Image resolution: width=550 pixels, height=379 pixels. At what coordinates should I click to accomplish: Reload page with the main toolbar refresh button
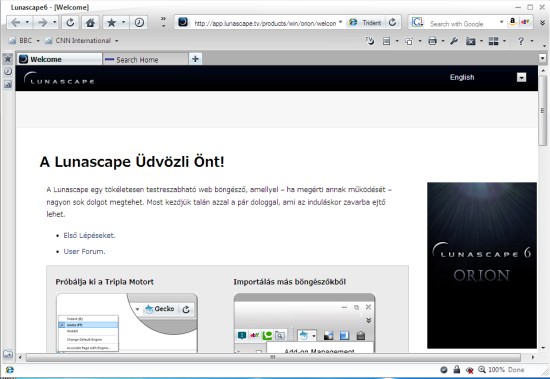(70, 23)
